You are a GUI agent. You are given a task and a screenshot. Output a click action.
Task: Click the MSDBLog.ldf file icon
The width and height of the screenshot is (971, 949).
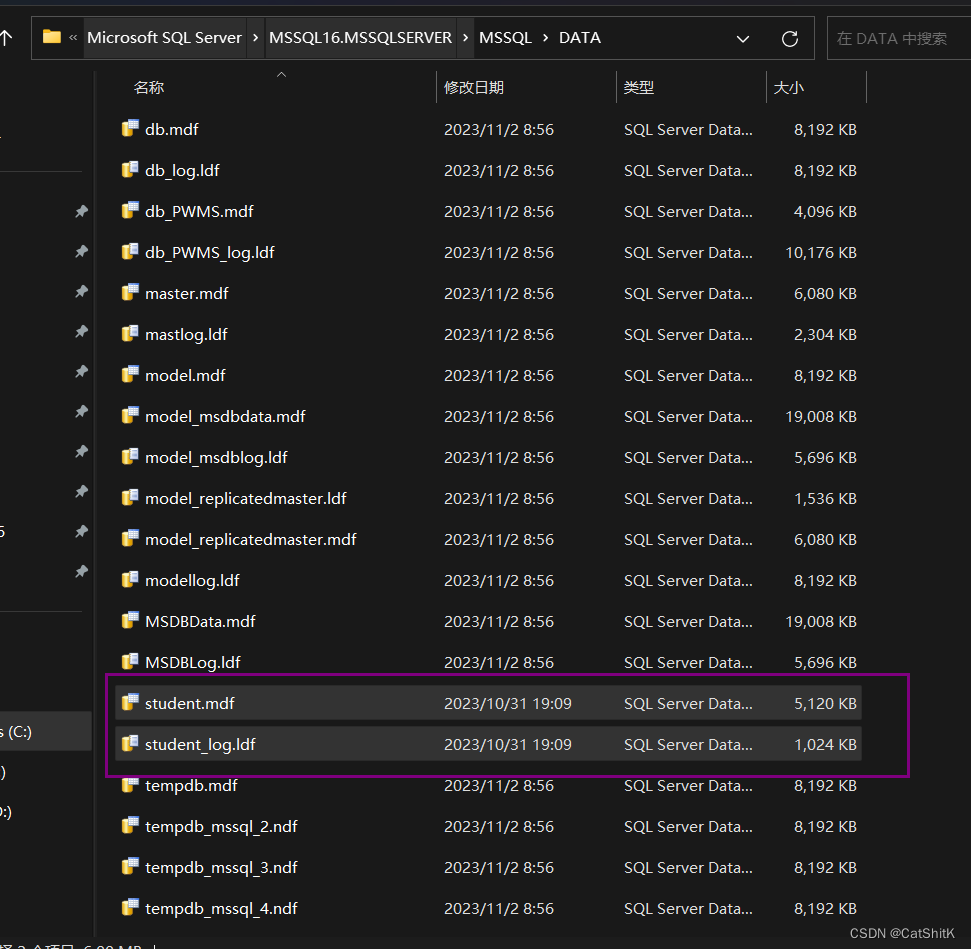(130, 662)
